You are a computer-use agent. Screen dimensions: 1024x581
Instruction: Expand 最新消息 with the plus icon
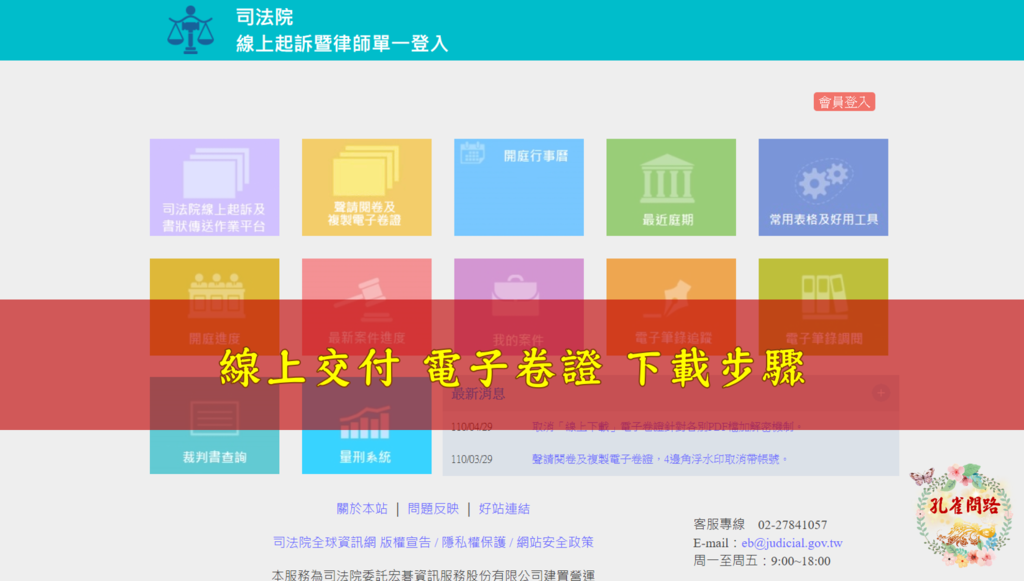tap(880, 393)
